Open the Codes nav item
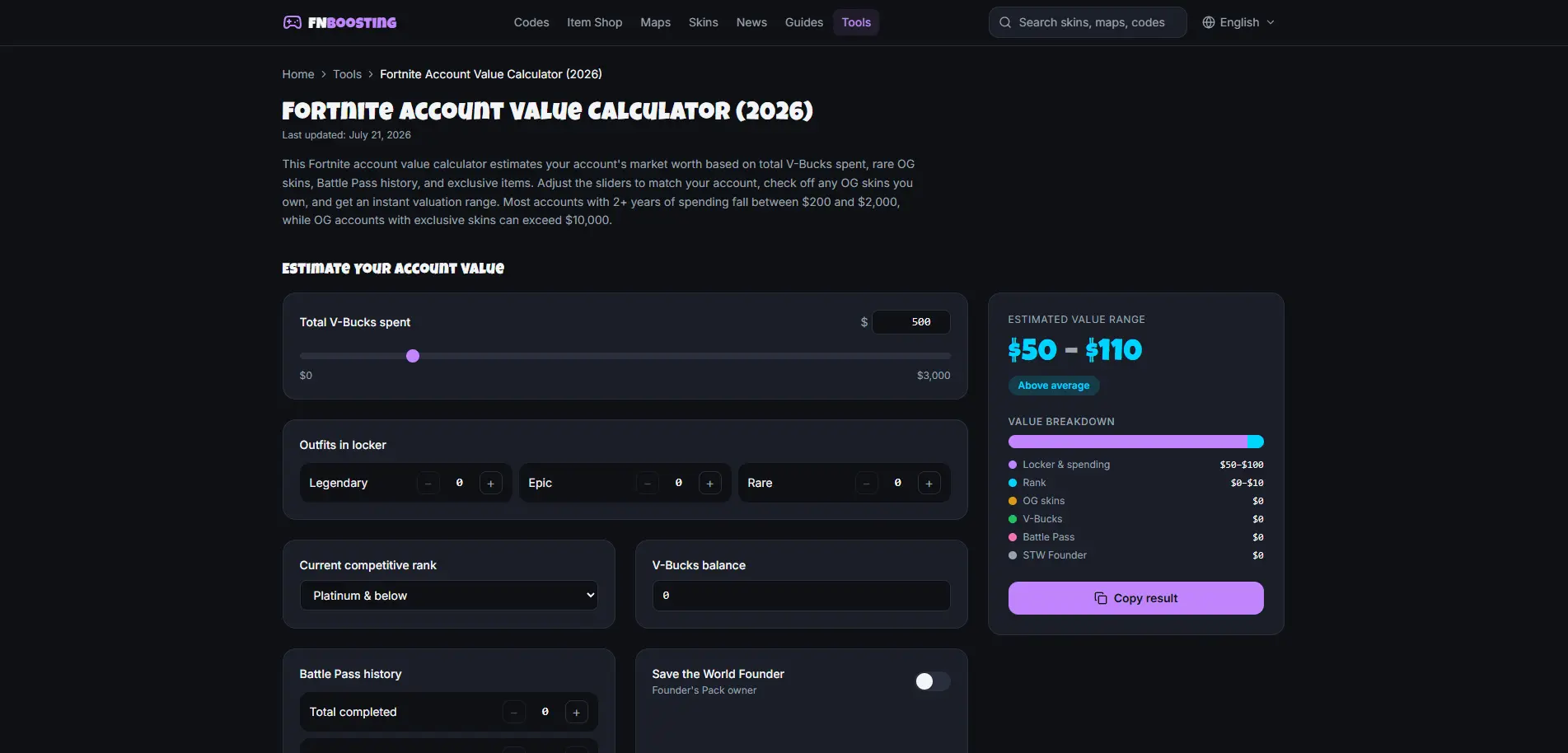Image resolution: width=1568 pixels, height=753 pixels. 531,22
